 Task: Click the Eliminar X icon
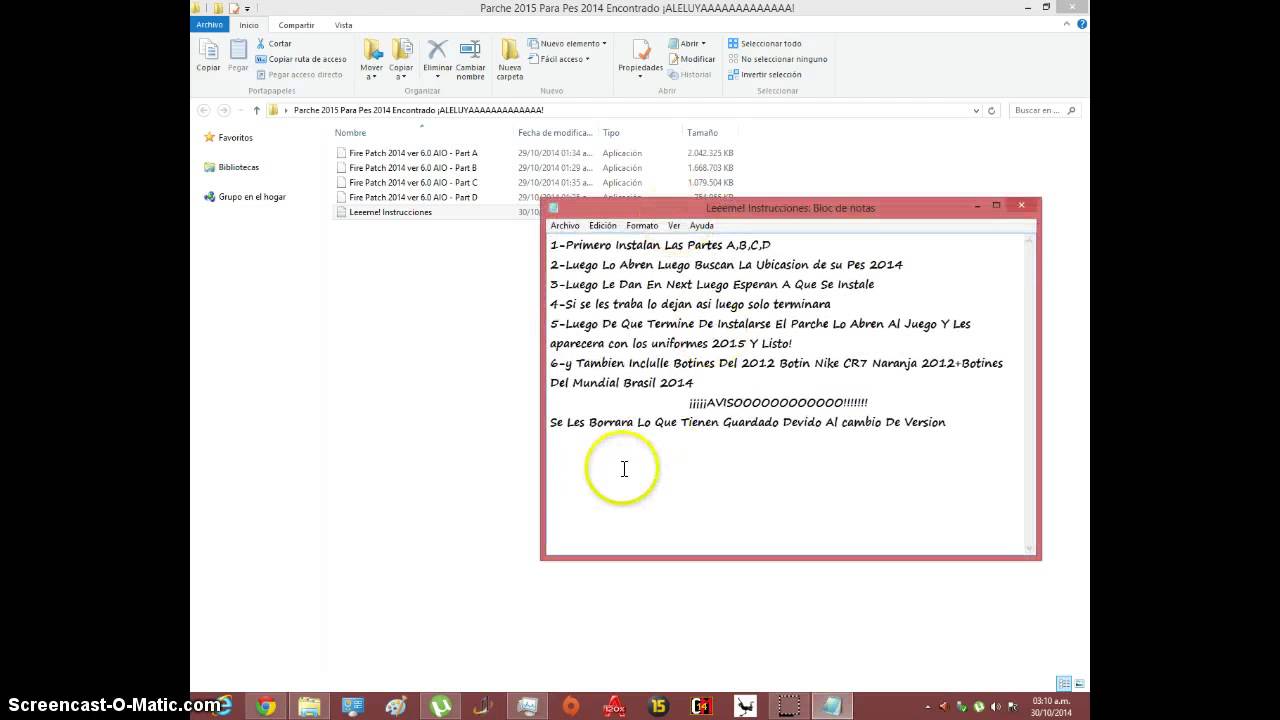(x=437, y=49)
